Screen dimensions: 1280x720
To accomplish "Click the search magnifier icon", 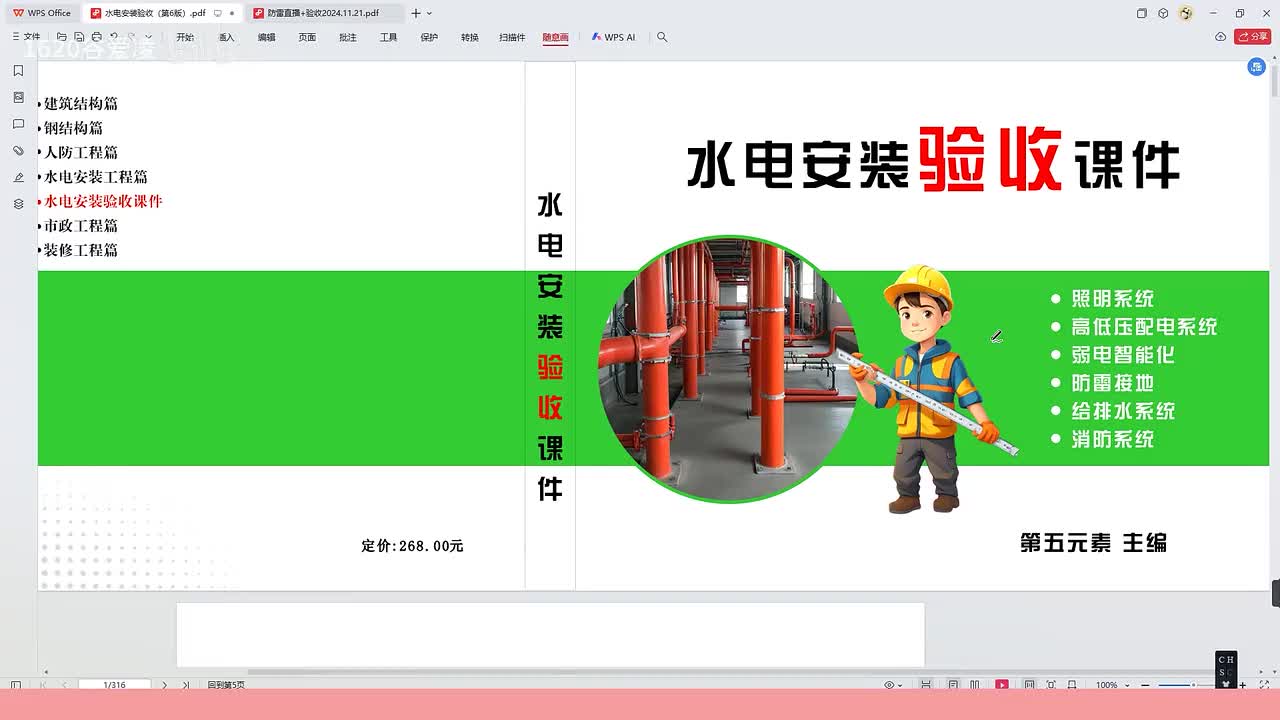I will pos(662,37).
